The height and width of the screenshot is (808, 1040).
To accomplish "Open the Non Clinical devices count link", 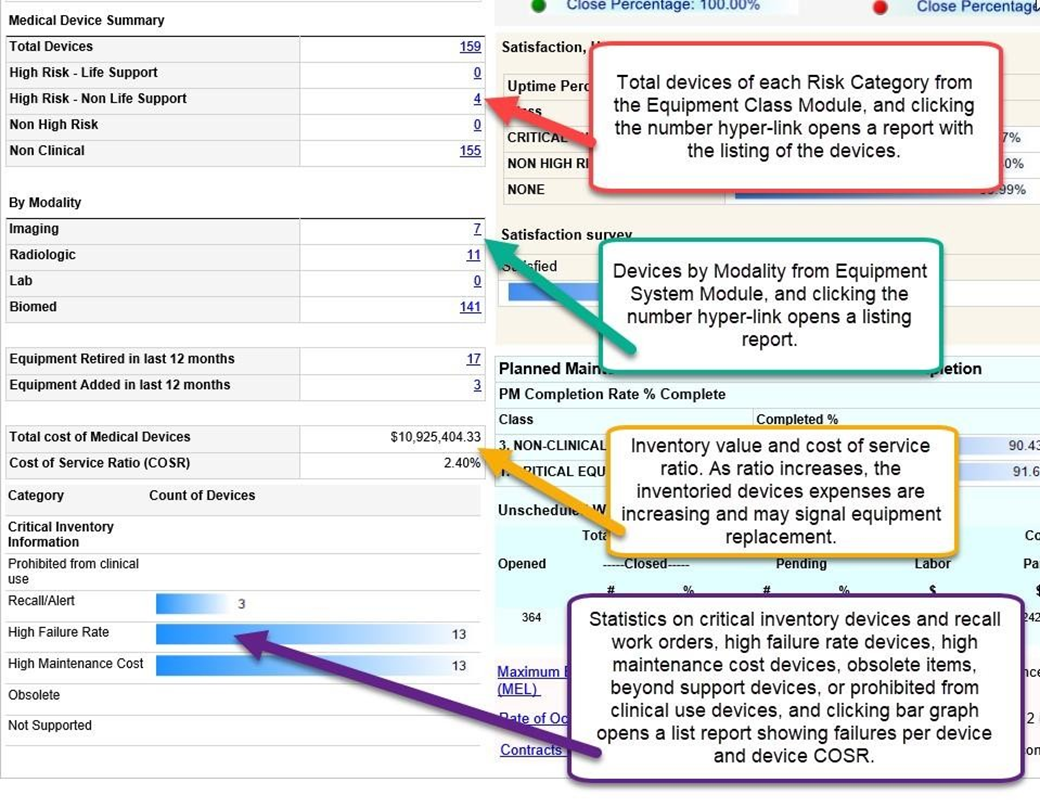I will [470, 151].
